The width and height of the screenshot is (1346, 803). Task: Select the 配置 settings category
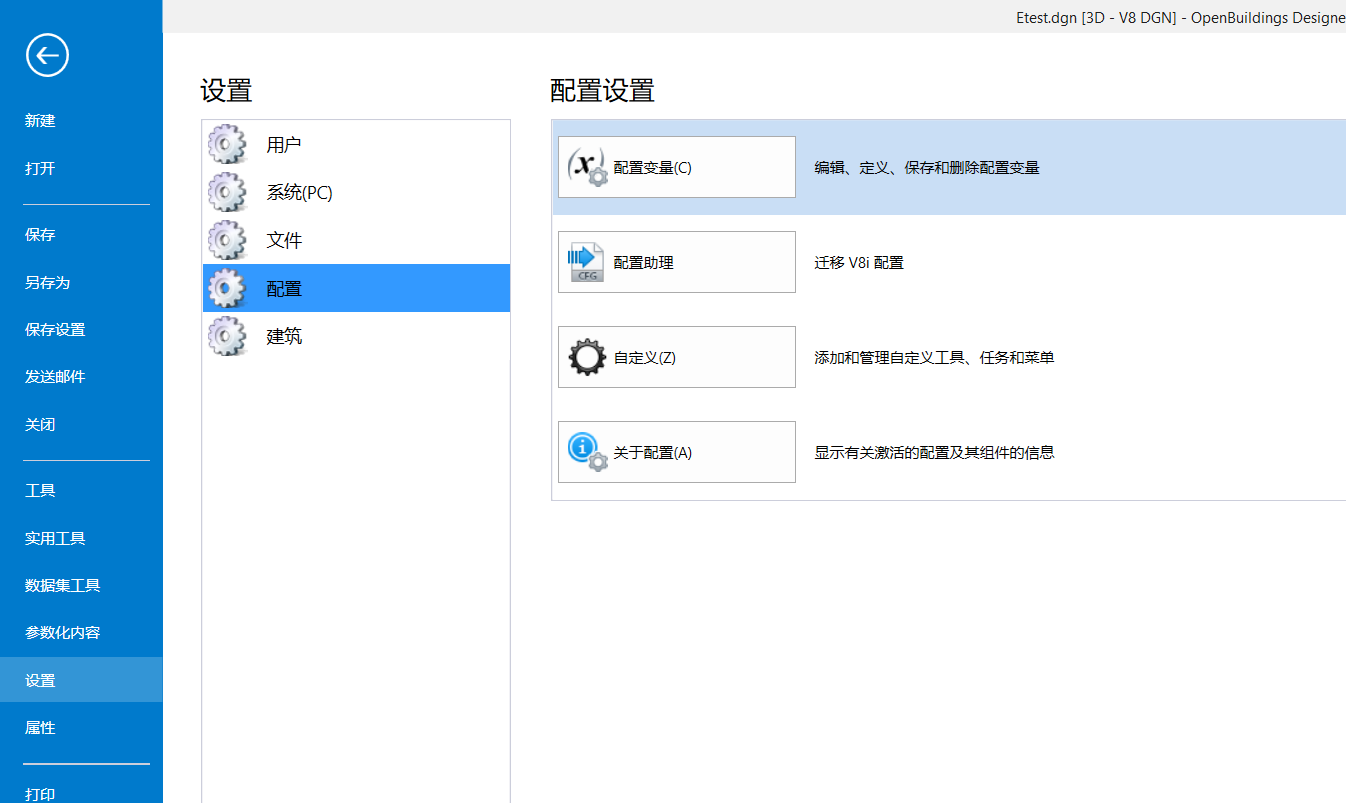click(284, 289)
